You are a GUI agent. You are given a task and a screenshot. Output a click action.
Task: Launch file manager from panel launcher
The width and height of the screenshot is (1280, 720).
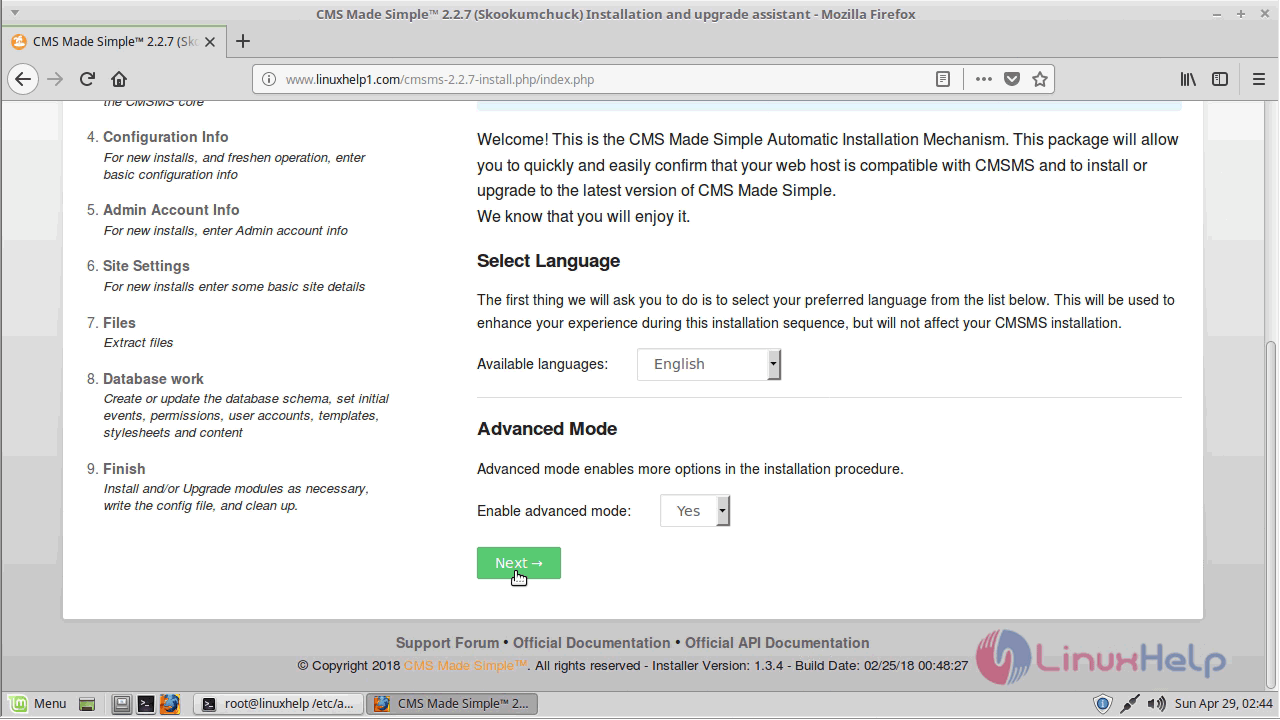121,704
